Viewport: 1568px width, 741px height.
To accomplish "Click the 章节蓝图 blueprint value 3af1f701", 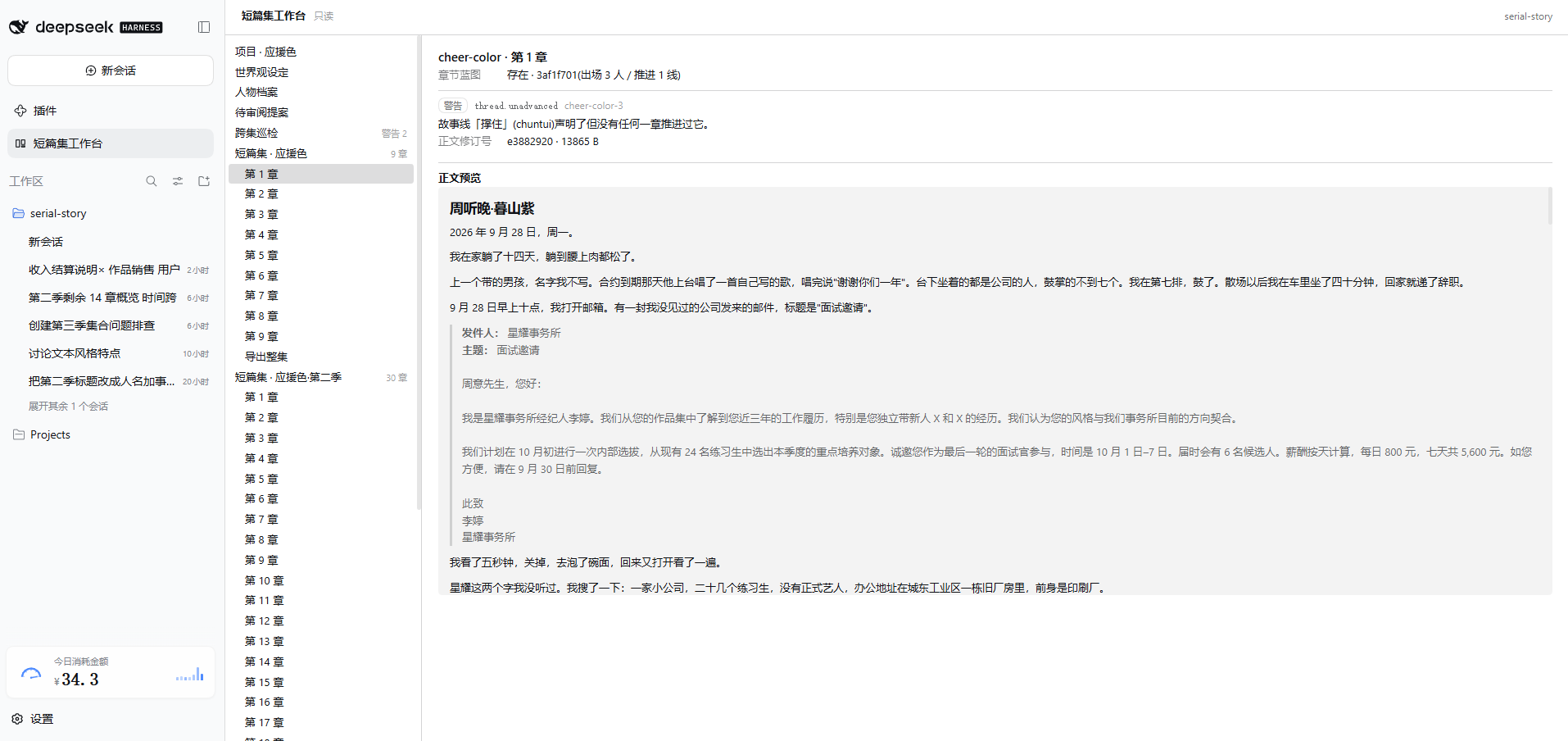I will [x=557, y=75].
